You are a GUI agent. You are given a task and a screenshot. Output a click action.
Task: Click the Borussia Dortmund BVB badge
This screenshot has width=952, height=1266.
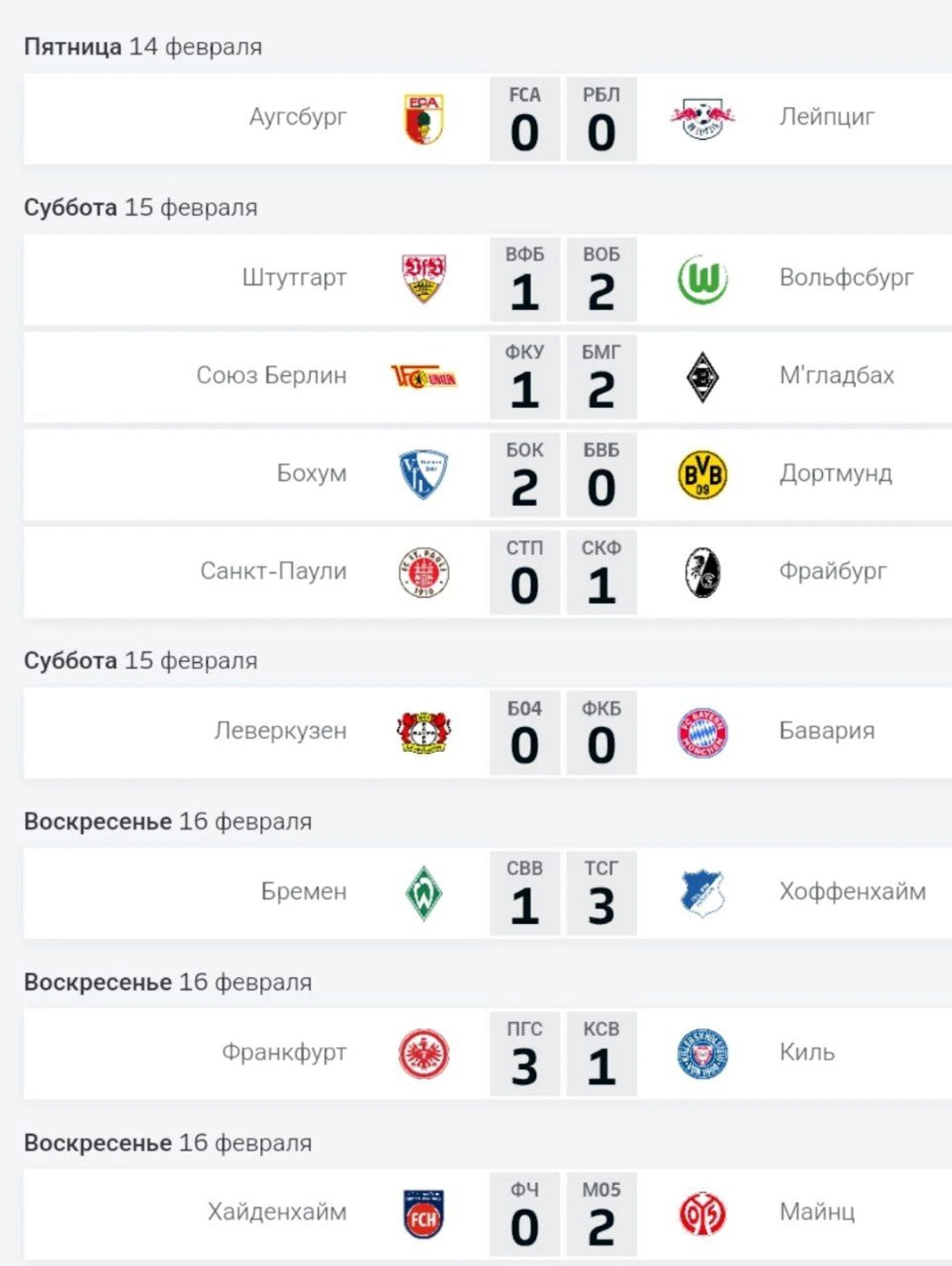click(702, 474)
